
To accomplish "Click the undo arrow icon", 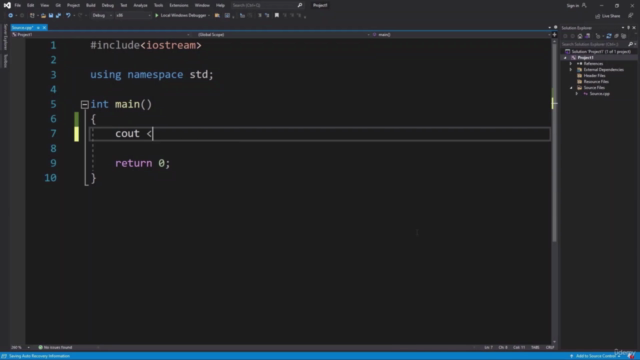I will (68, 16).
